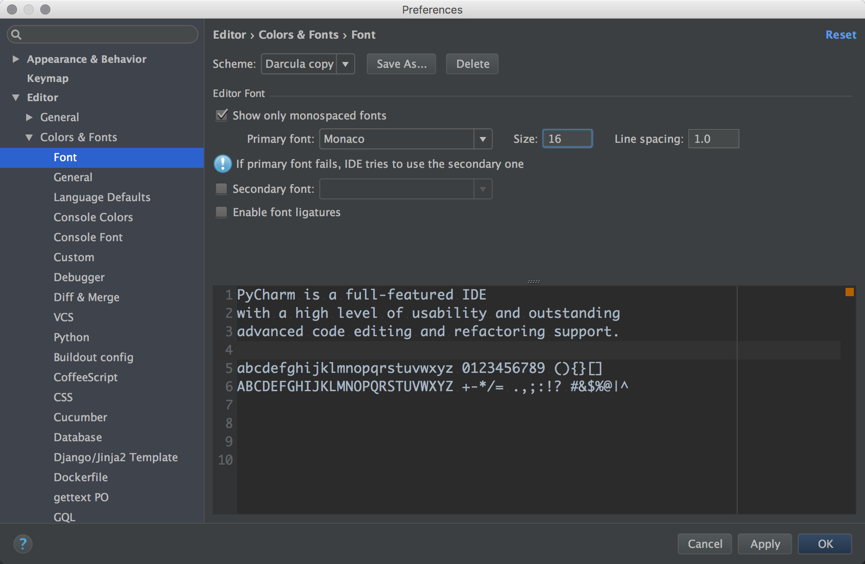This screenshot has height=564, width=865.
Task: Collapse the Colors & Fonts node
Action: tap(29, 137)
